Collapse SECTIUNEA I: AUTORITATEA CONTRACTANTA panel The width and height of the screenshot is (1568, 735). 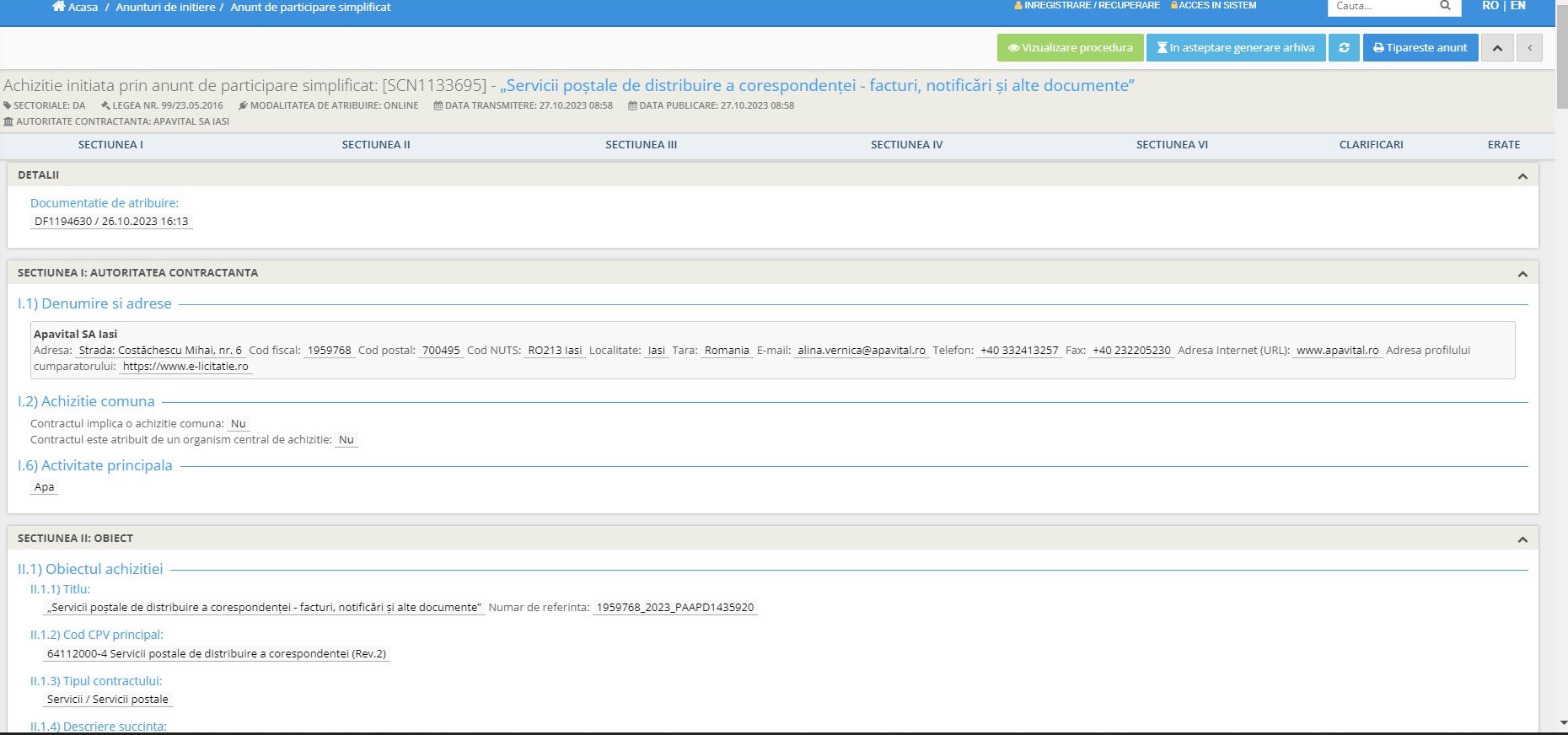[1522, 274]
